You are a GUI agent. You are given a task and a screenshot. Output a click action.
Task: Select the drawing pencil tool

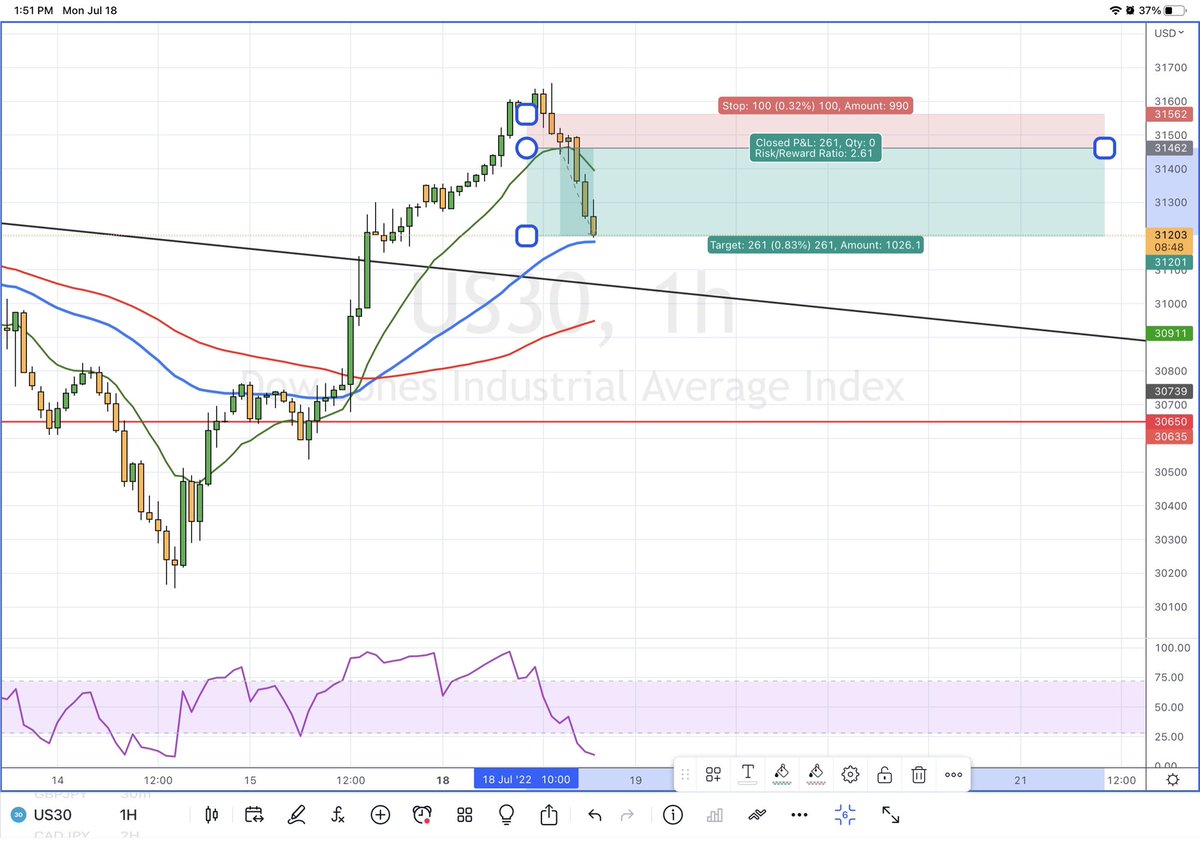[x=296, y=815]
